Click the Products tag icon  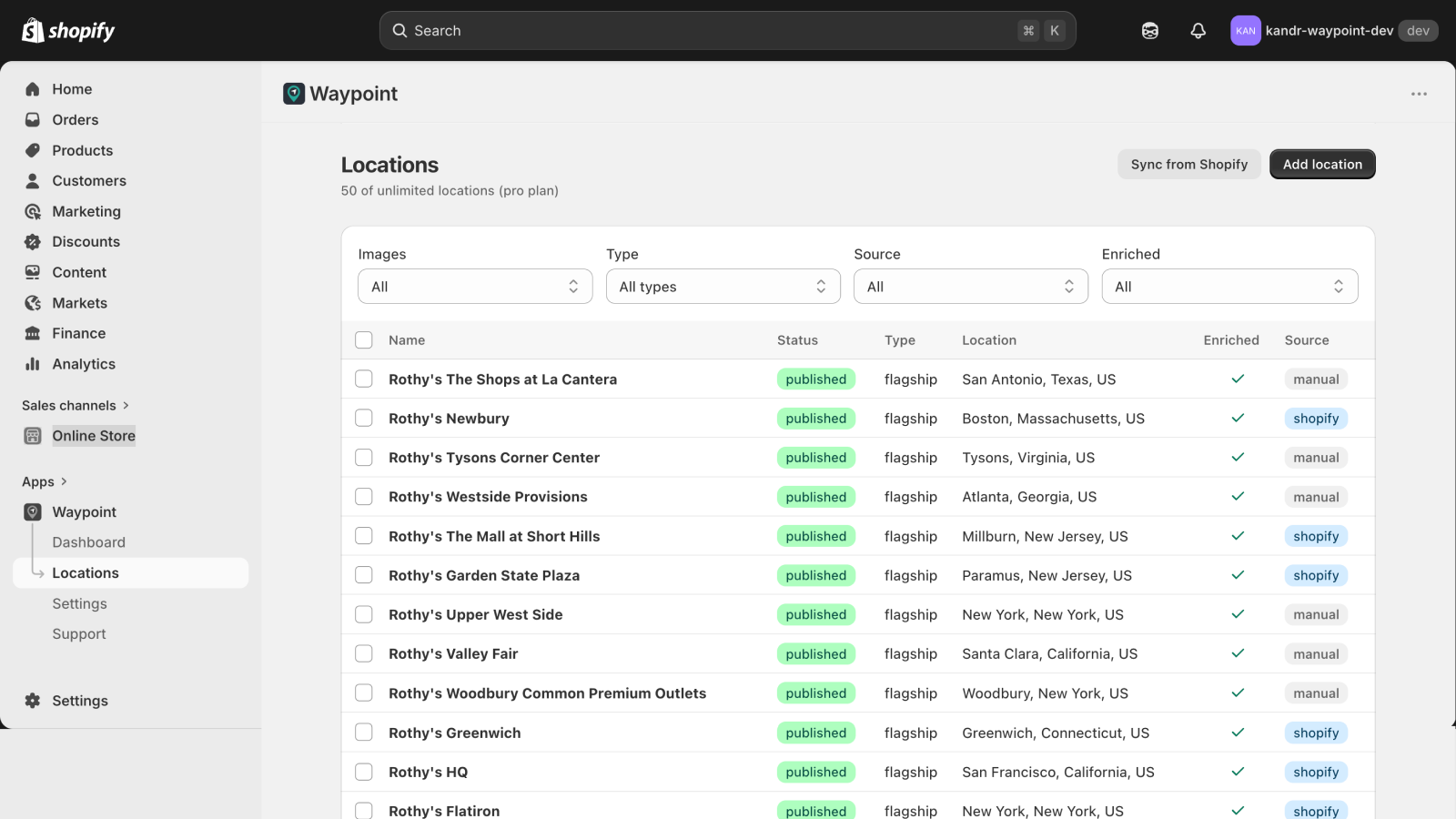click(x=33, y=150)
